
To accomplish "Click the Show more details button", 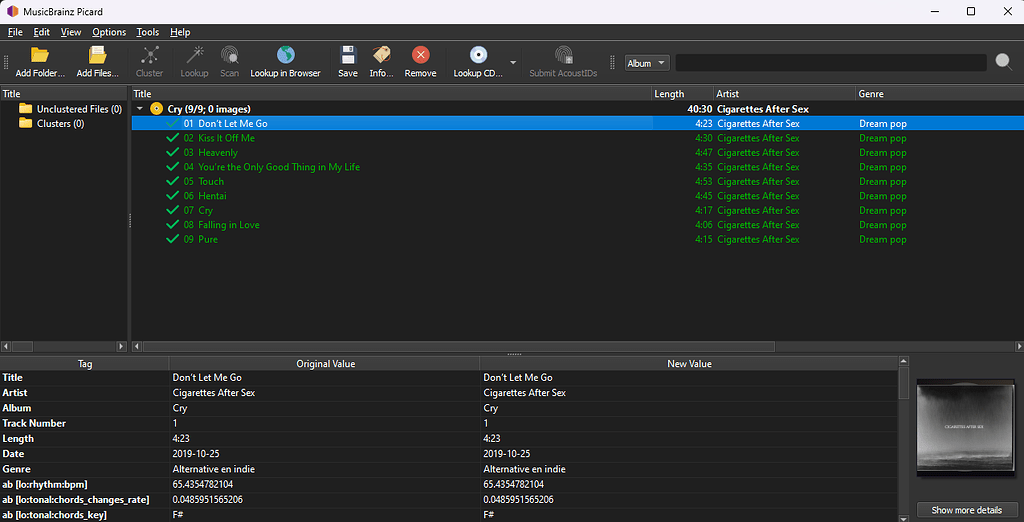I will (966, 510).
